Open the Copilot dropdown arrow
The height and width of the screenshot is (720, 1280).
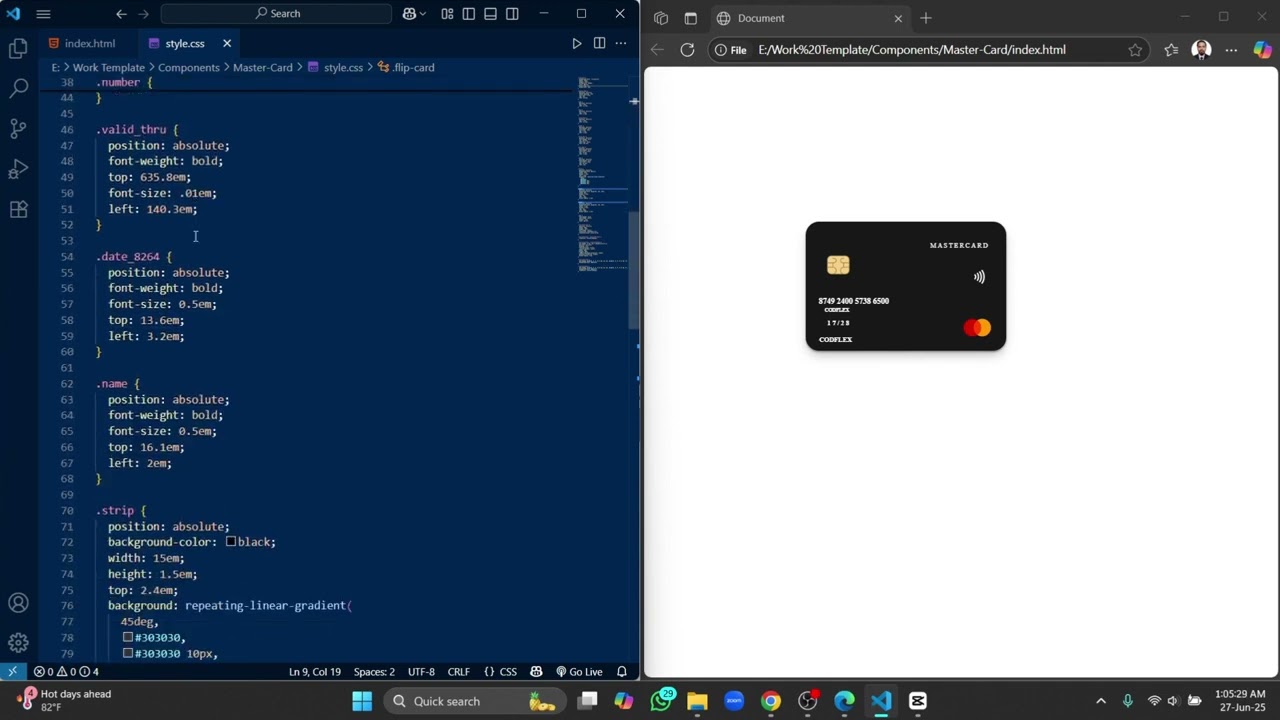click(424, 14)
